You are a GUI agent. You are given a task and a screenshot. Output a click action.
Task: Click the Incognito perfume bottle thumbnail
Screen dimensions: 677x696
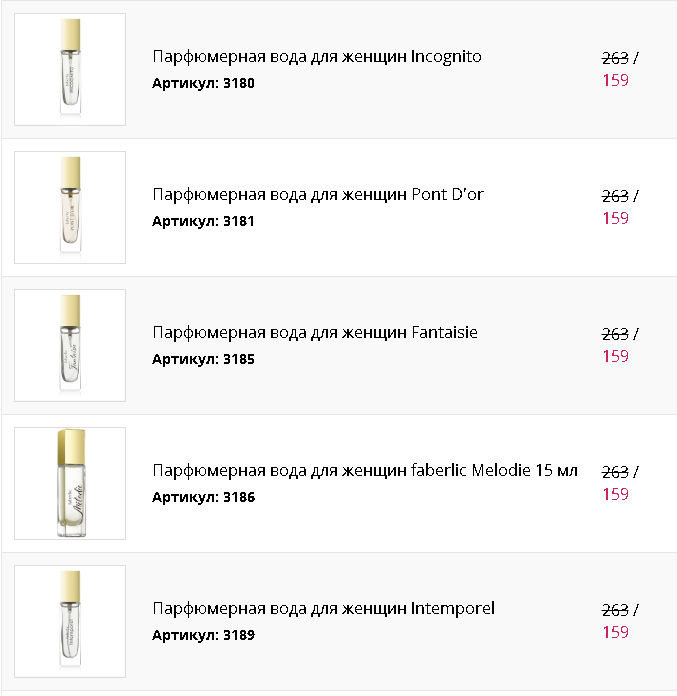pos(70,69)
